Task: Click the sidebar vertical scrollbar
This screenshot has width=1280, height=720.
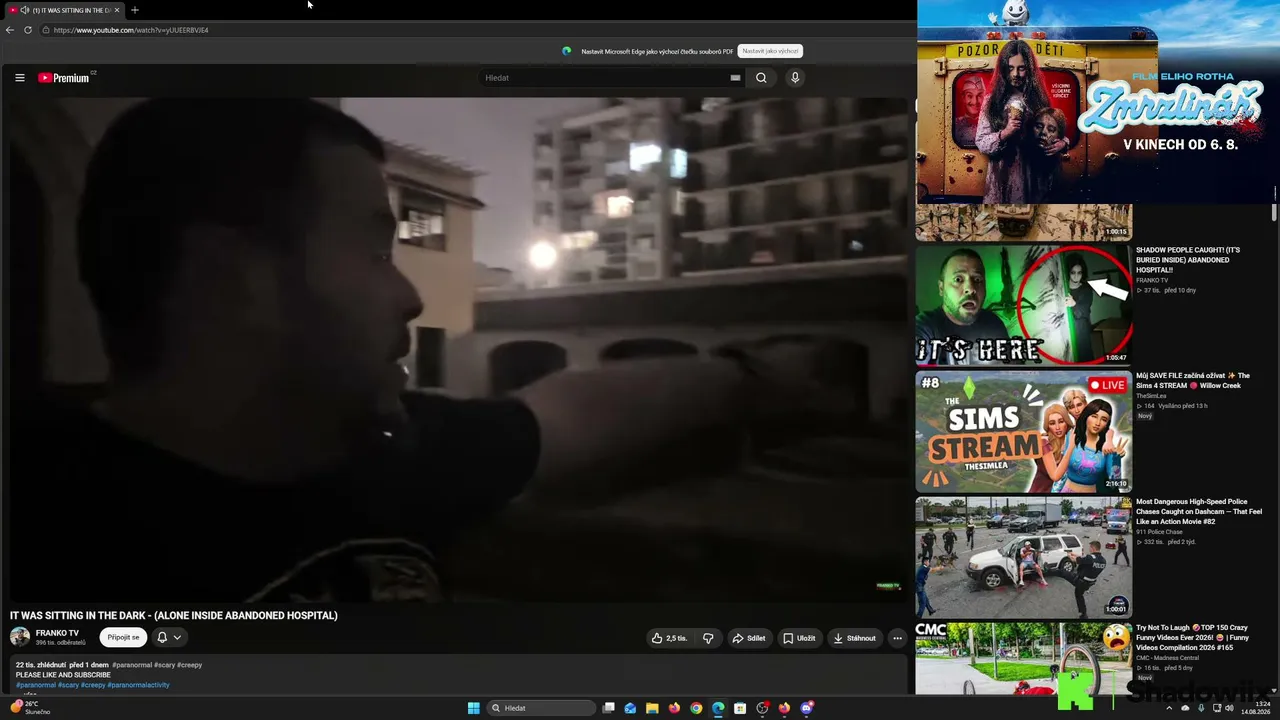Action: pyautogui.click(x=1274, y=212)
